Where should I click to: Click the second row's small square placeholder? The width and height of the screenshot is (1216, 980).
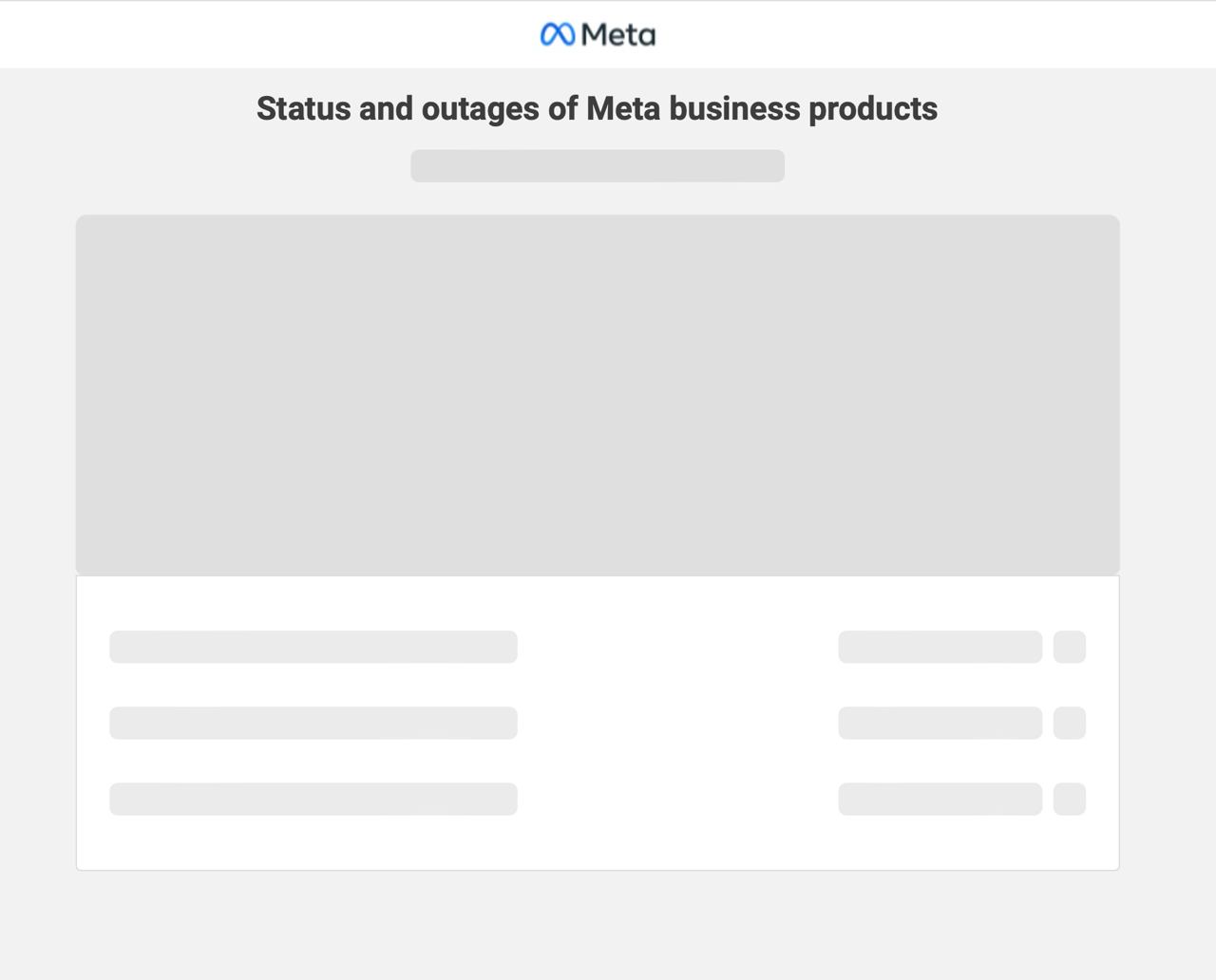point(1069,723)
